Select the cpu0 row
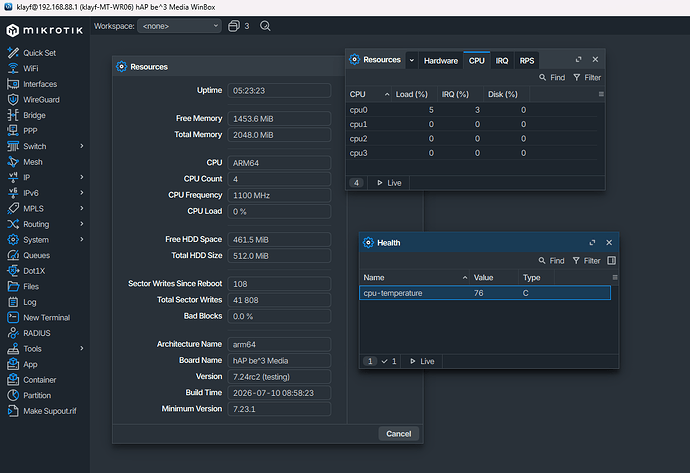This screenshot has height=473, width=690. (472, 110)
